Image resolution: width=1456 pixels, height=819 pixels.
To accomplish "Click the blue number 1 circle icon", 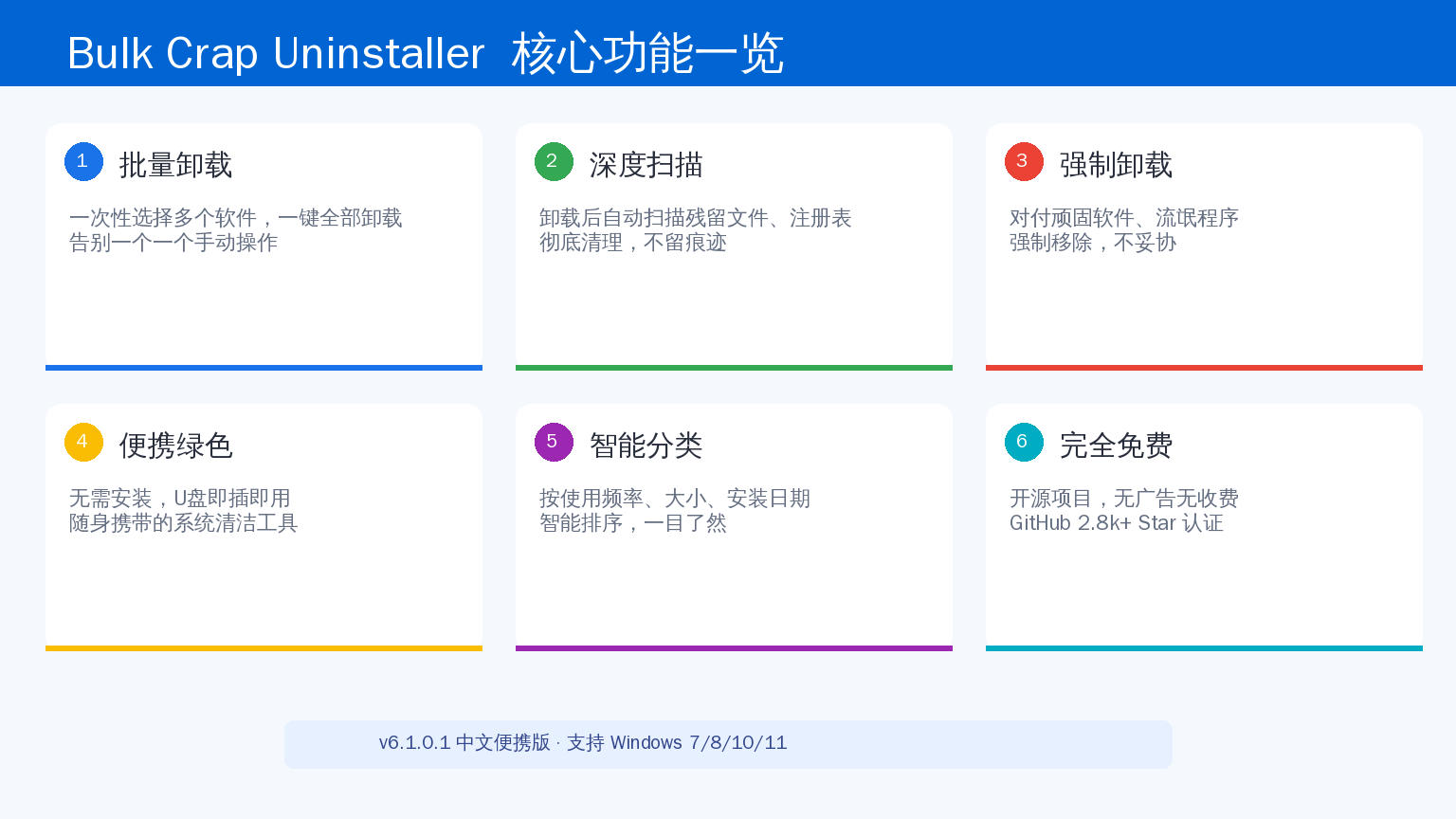I will pos(83,161).
